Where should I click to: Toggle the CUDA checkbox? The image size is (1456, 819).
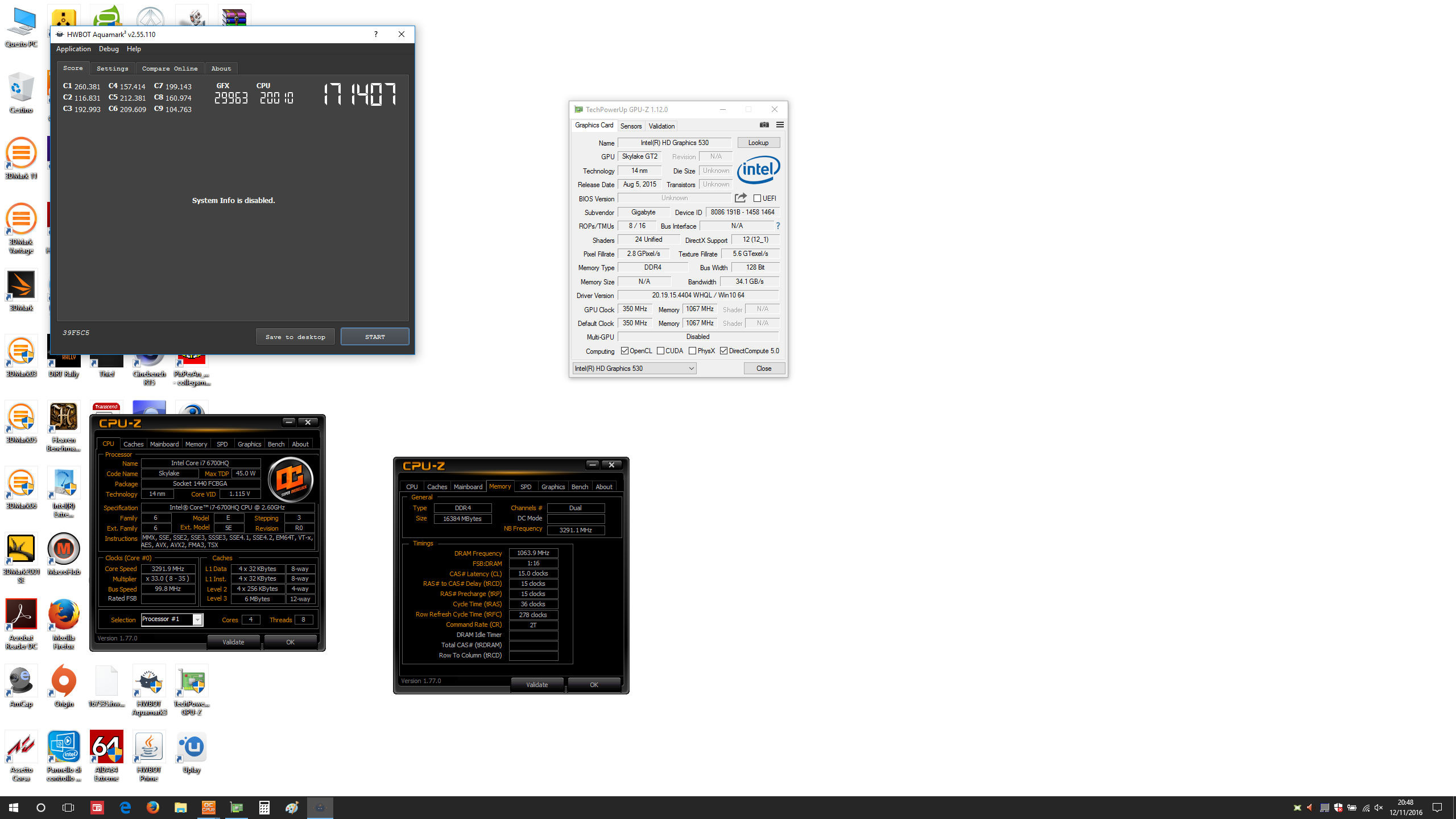pos(660,351)
